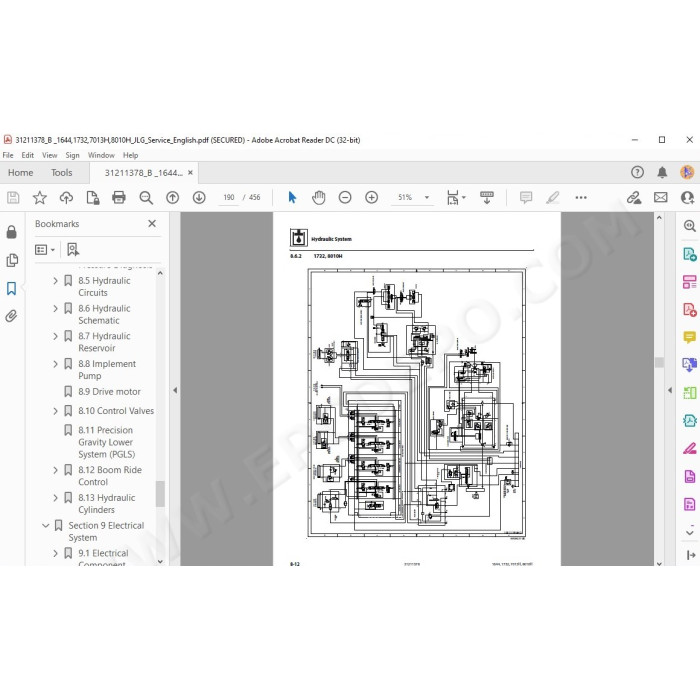Add a sticky note comment
The width and height of the screenshot is (700, 700).
click(526, 197)
